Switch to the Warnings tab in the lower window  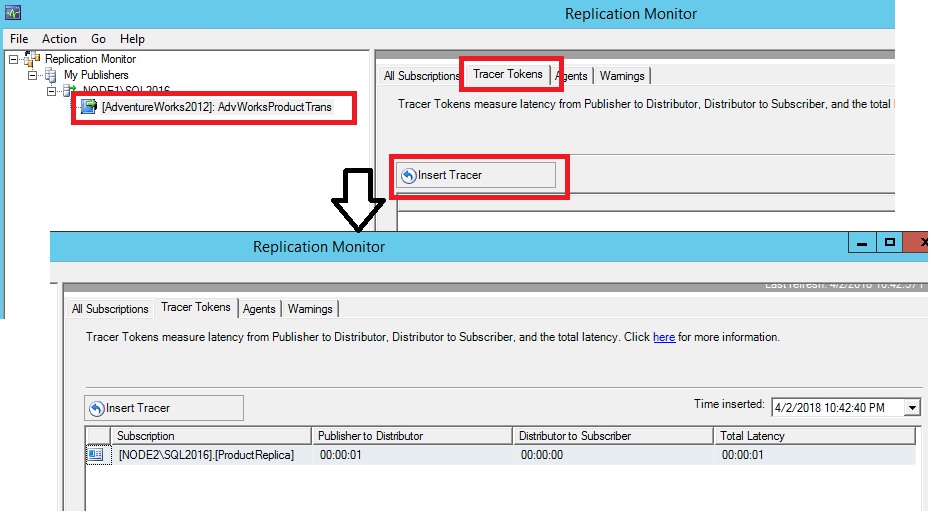tap(311, 309)
